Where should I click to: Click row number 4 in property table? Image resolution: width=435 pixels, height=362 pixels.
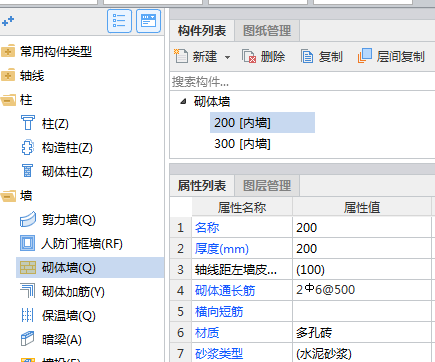[180, 291]
